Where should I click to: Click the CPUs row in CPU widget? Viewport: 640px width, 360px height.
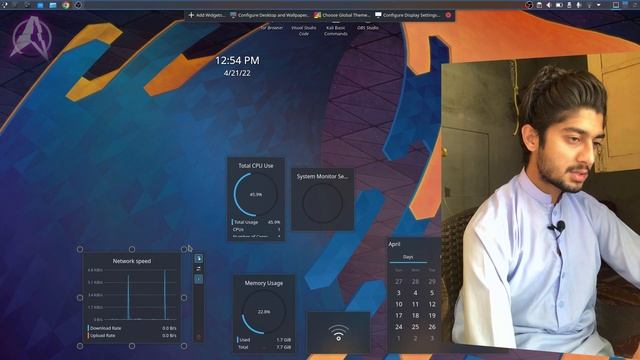click(x=256, y=230)
